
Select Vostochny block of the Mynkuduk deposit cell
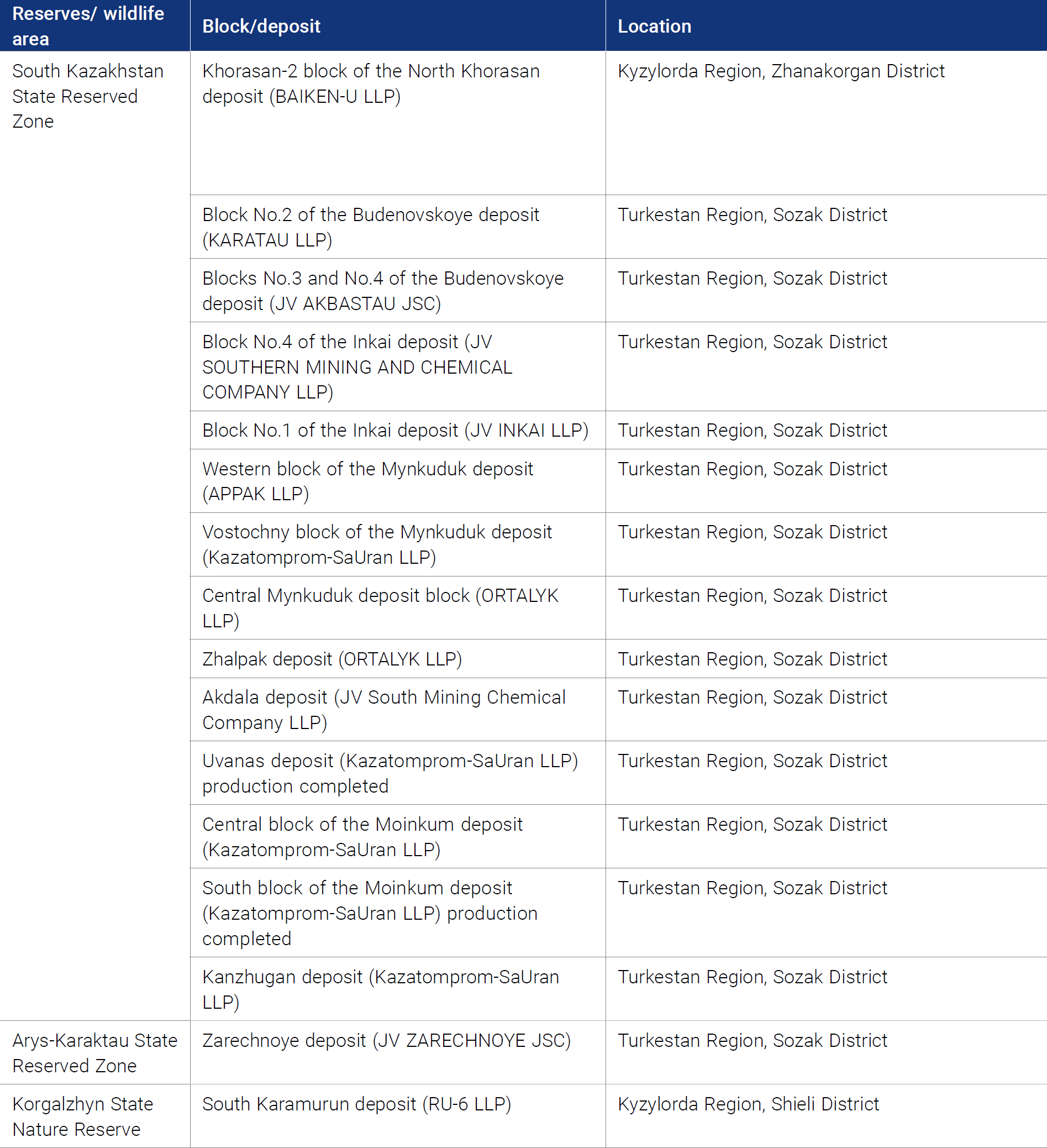click(x=397, y=544)
